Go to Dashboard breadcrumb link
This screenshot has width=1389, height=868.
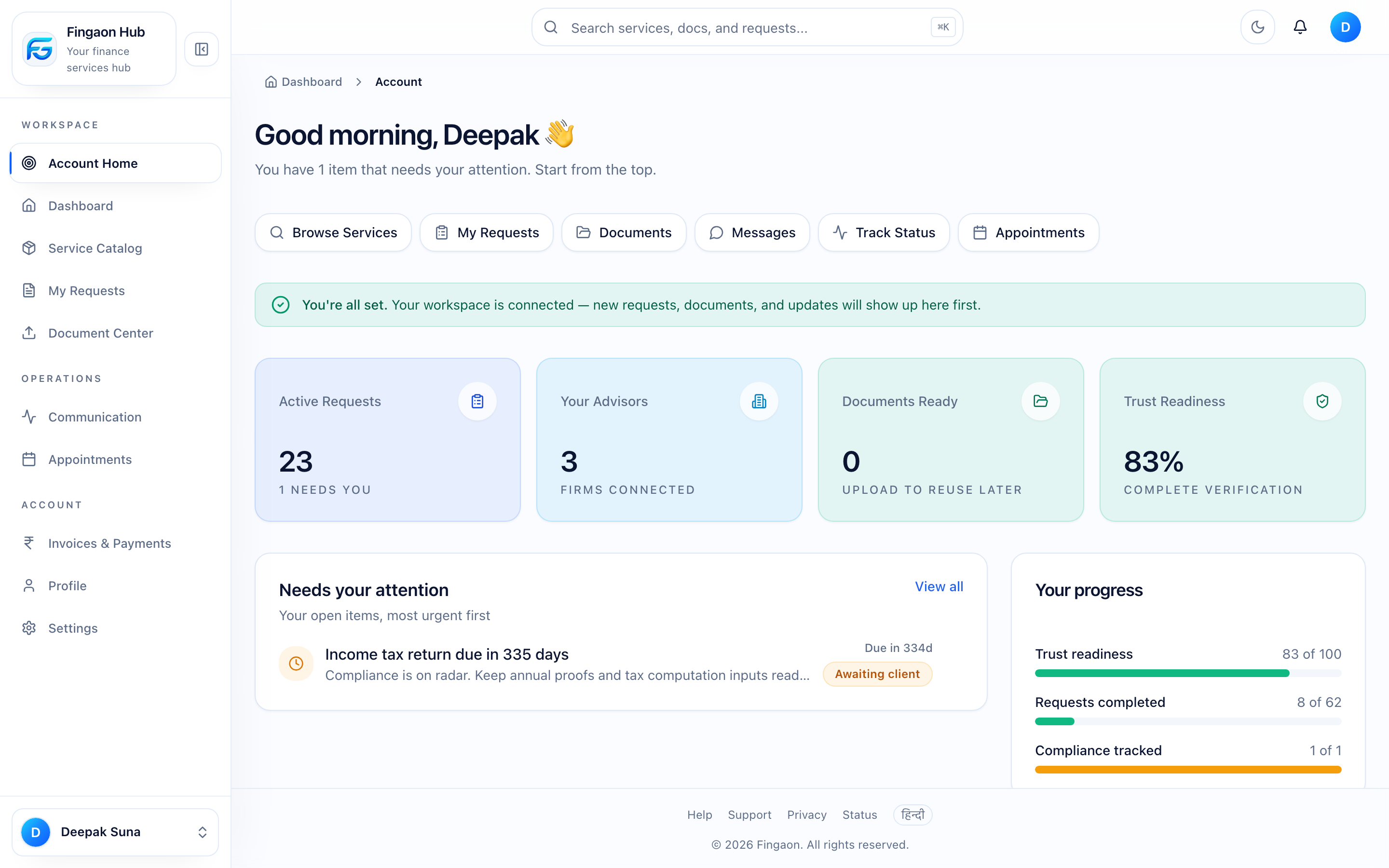(x=304, y=81)
